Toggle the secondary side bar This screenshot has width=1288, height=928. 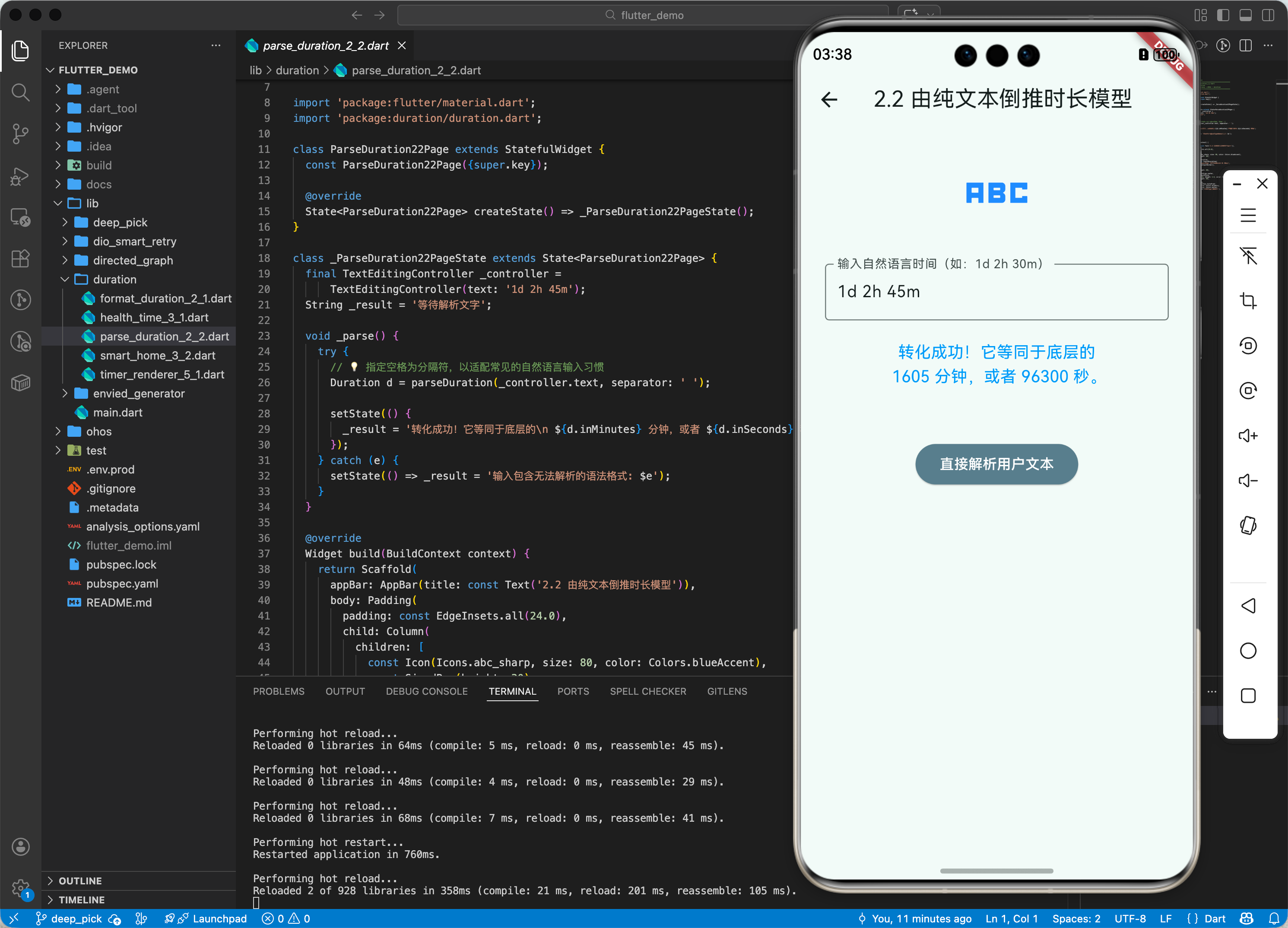1268,15
